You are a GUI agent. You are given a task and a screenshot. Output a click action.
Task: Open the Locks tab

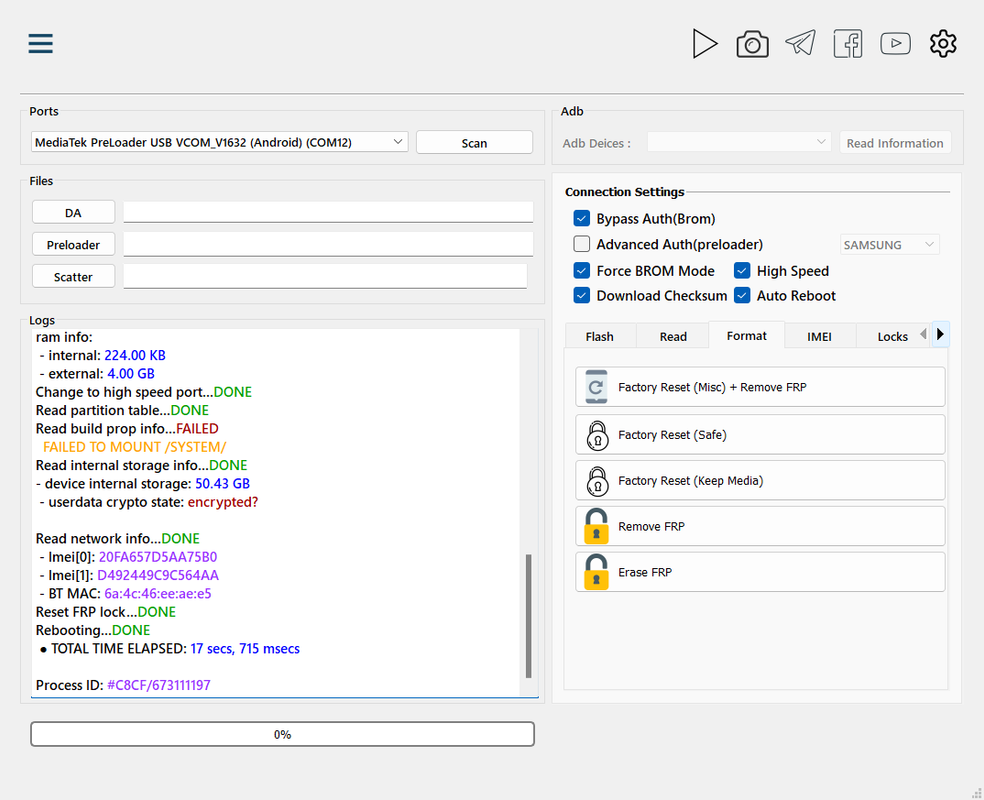click(892, 336)
